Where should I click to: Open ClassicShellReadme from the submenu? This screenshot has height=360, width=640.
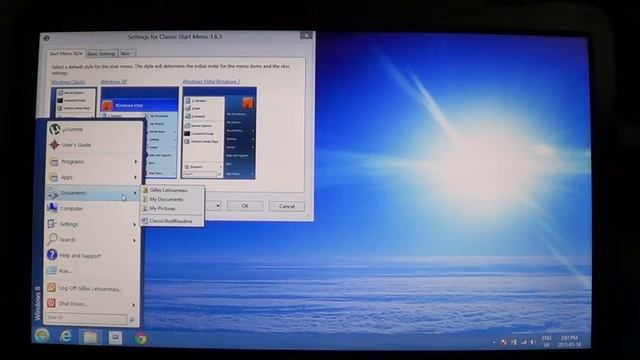click(x=172, y=221)
